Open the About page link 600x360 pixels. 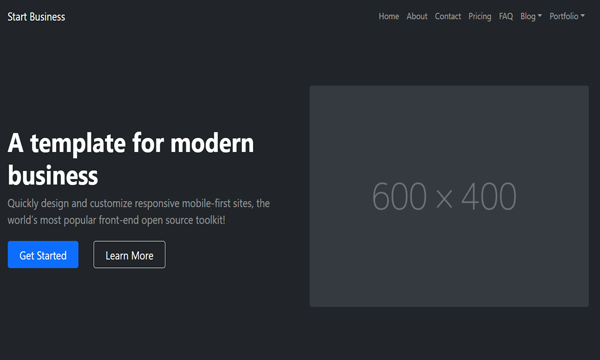[x=417, y=16]
